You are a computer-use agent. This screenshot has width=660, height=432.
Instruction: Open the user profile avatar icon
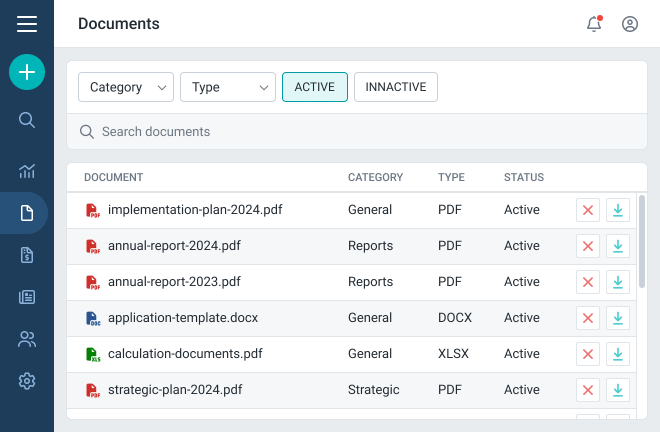(x=630, y=24)
